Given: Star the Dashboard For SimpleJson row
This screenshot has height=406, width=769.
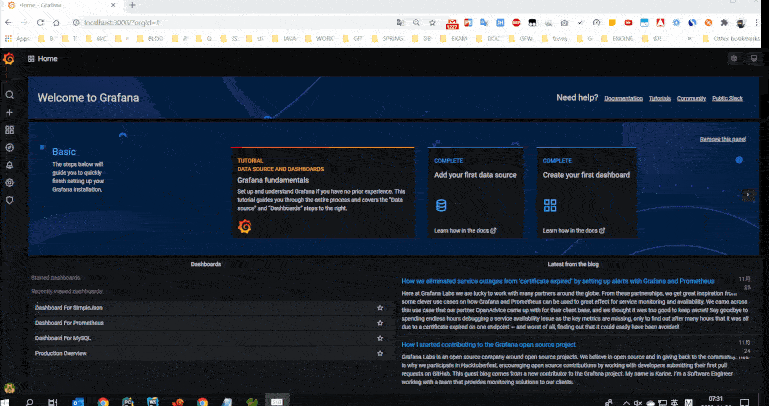Looking at the screenshot, I should (x=380, y=308).
